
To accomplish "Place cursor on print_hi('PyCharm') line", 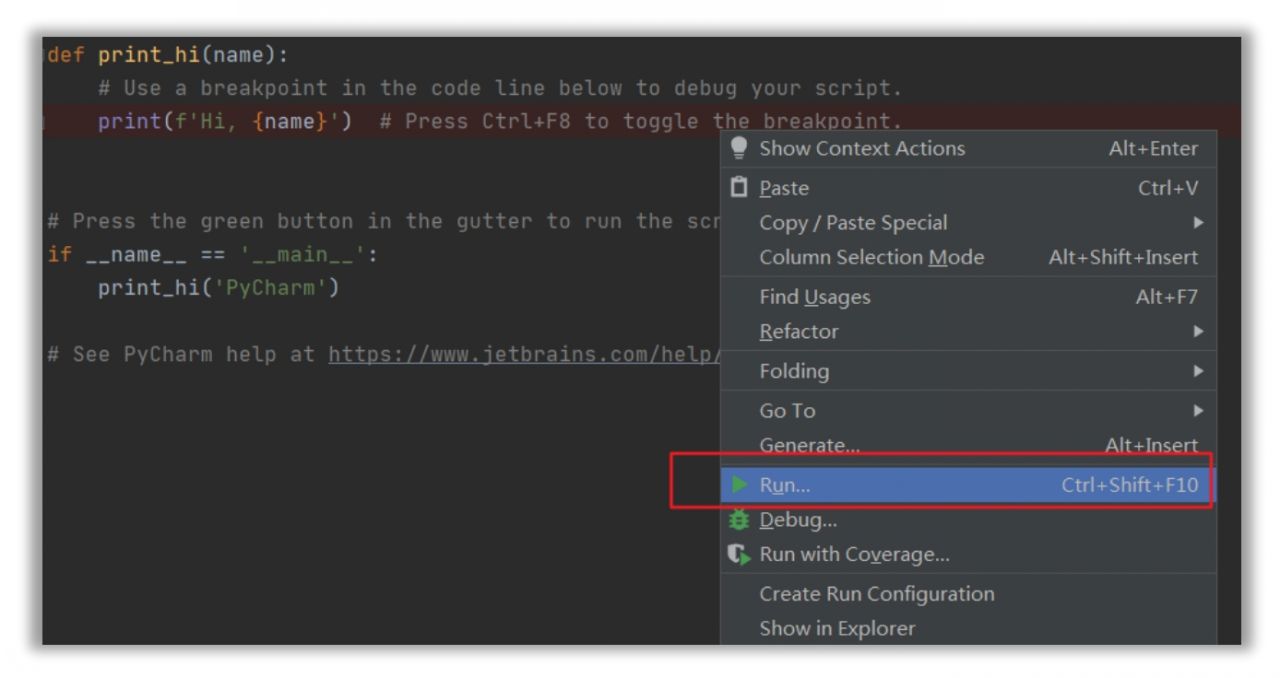I will [219, 288].
